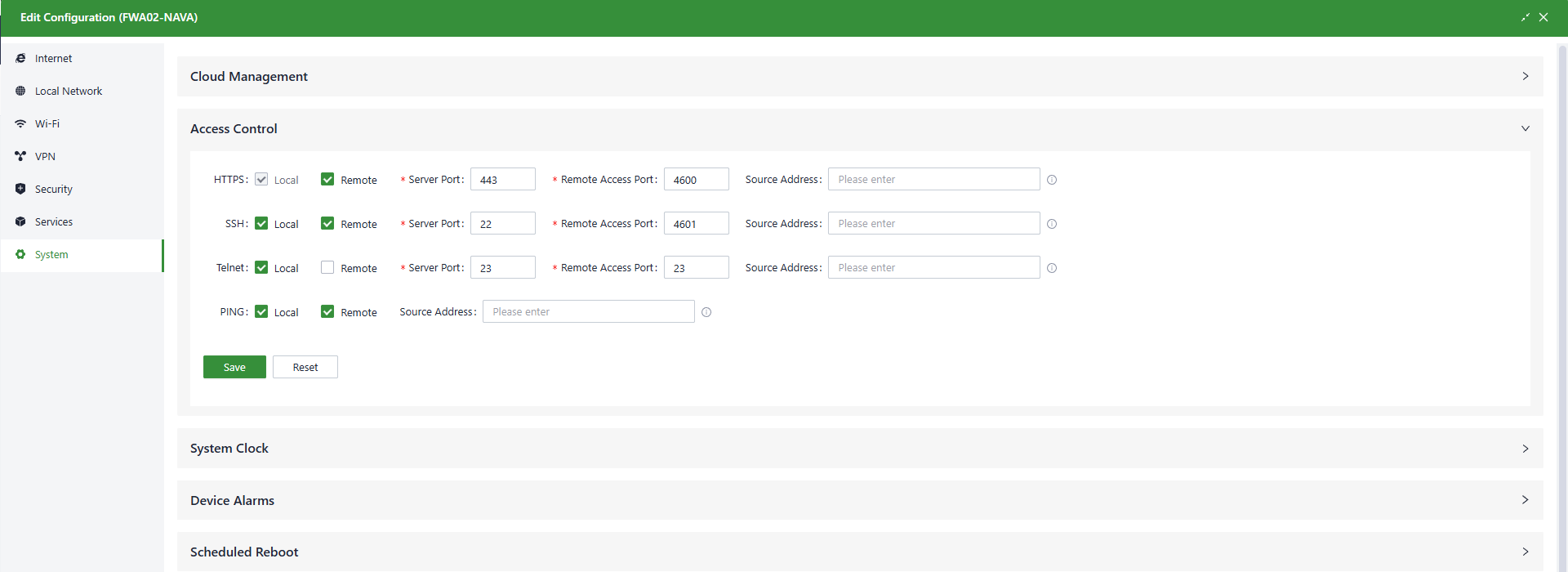Click the HTTPS Remote Access Port field
This screenshot has width=1568, height=572.
696,180
